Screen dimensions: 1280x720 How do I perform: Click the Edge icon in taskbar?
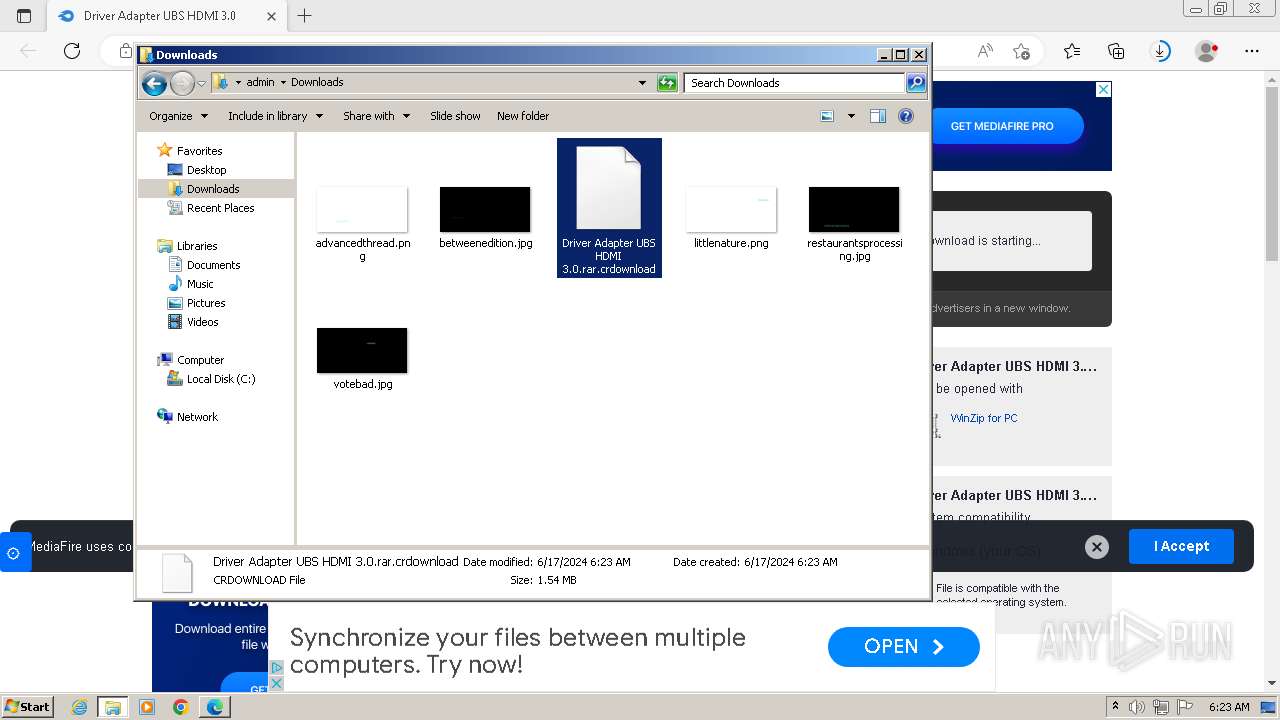pyautogui.click(x=215, y=707)
